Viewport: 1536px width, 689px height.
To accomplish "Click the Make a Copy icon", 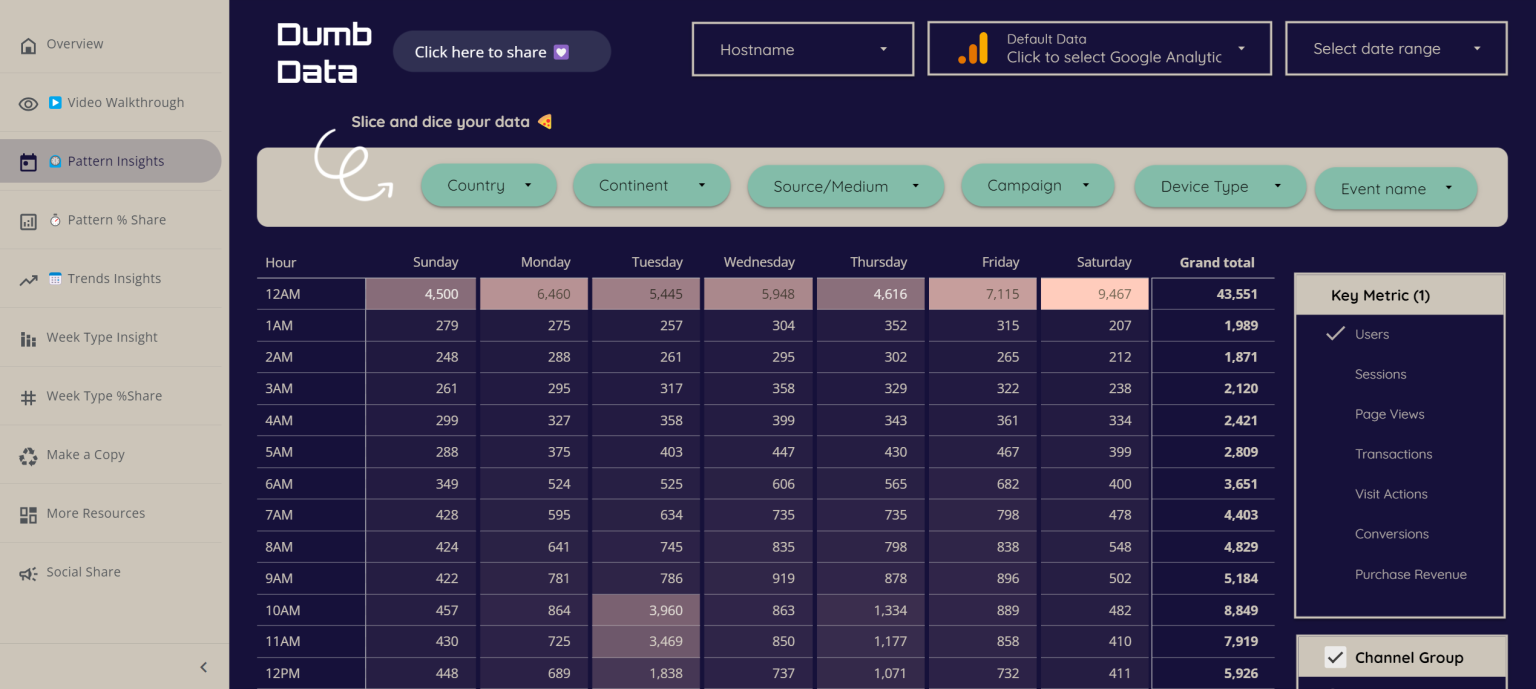I will 28,454.
